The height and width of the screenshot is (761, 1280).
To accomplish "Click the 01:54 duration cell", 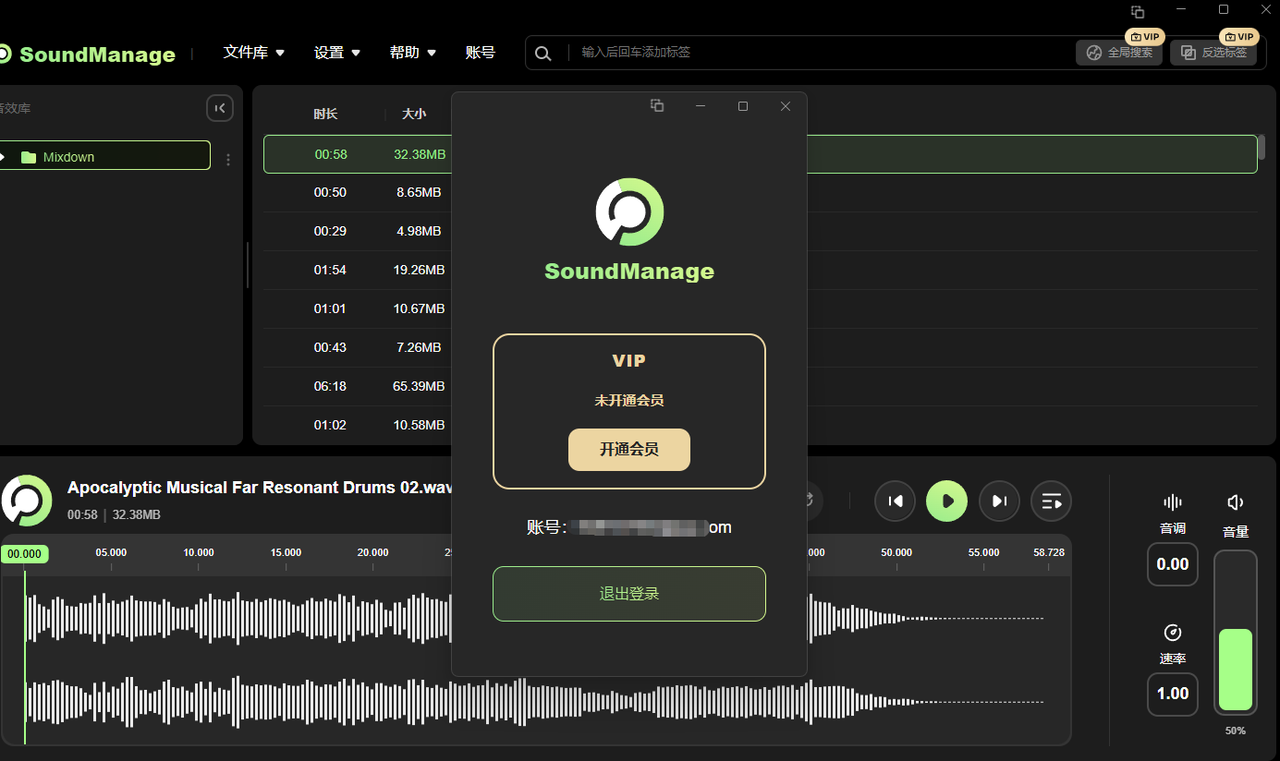I will point(330,270).
